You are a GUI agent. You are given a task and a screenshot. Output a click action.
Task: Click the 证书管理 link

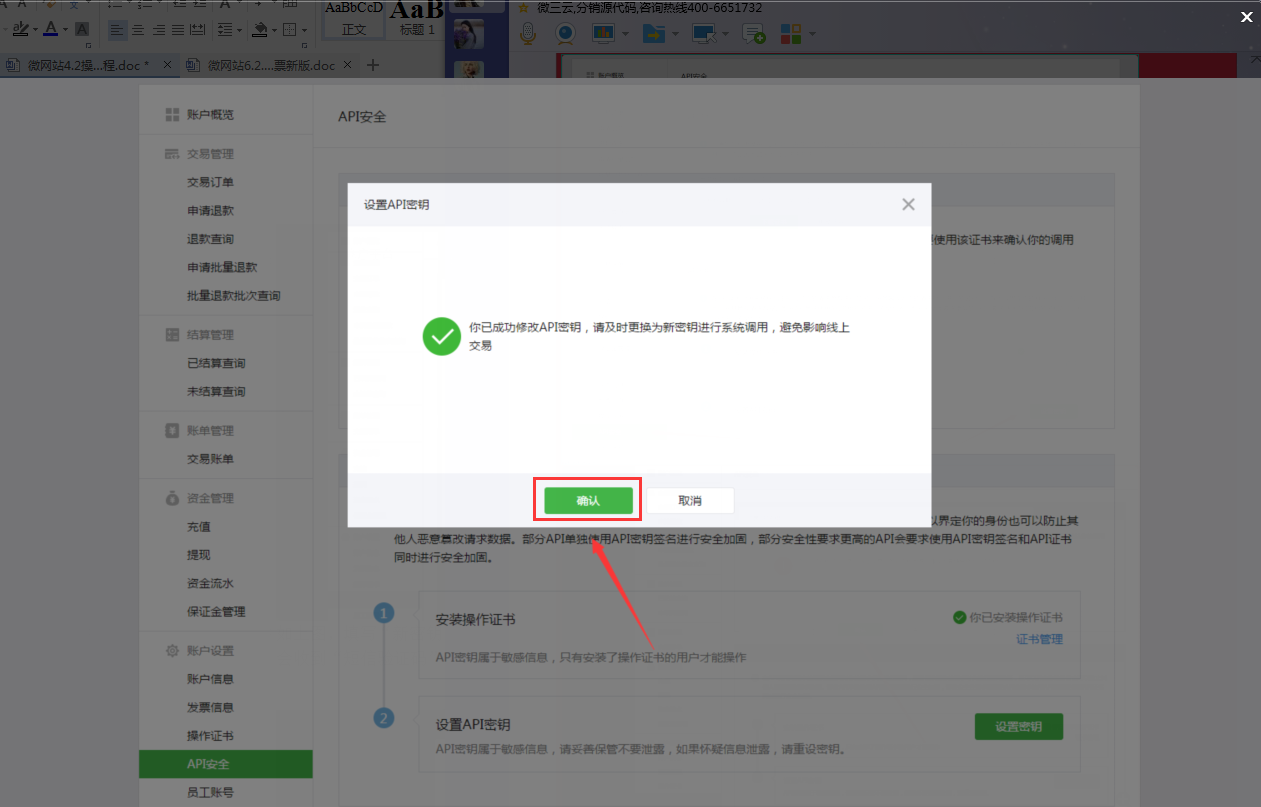click(1039, 639)
